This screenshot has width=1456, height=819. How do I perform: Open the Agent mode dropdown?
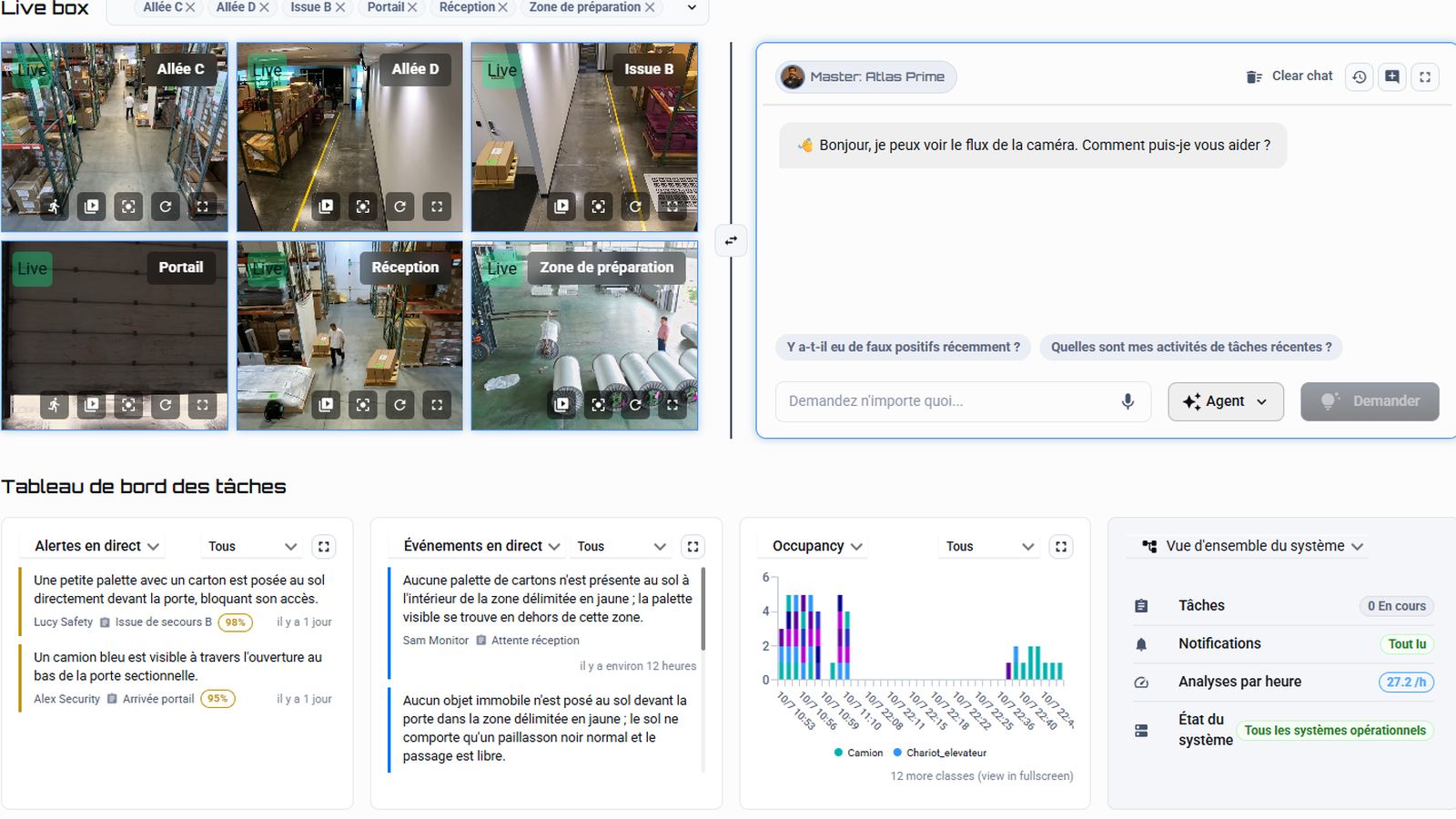tap(1226, 401)
